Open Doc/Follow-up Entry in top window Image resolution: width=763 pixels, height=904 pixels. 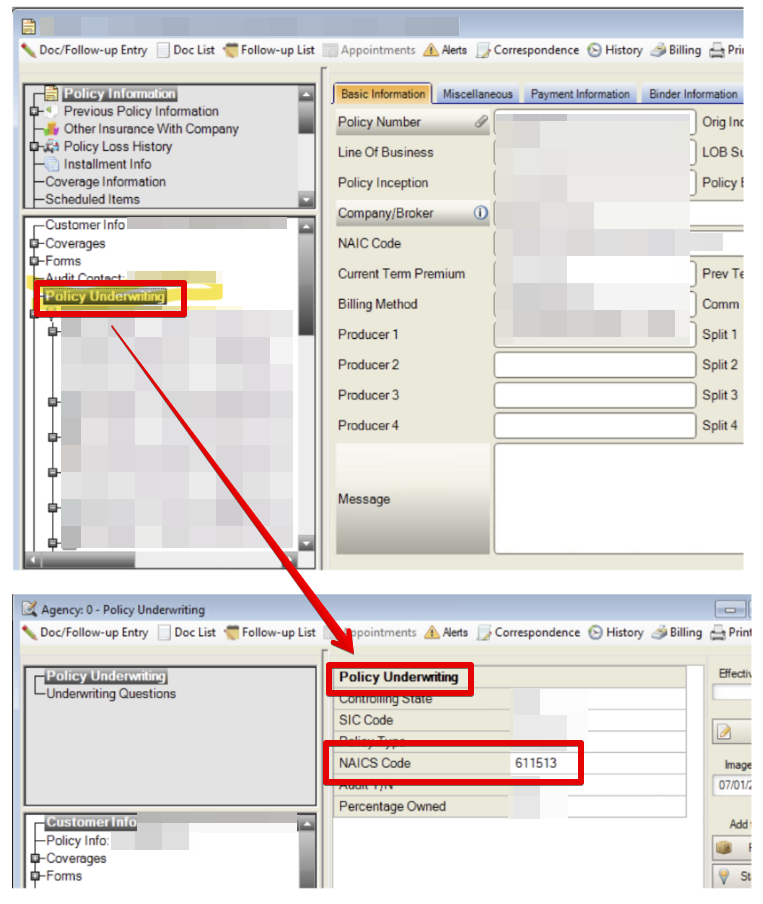pyautogui.click(x=85, y=50)
